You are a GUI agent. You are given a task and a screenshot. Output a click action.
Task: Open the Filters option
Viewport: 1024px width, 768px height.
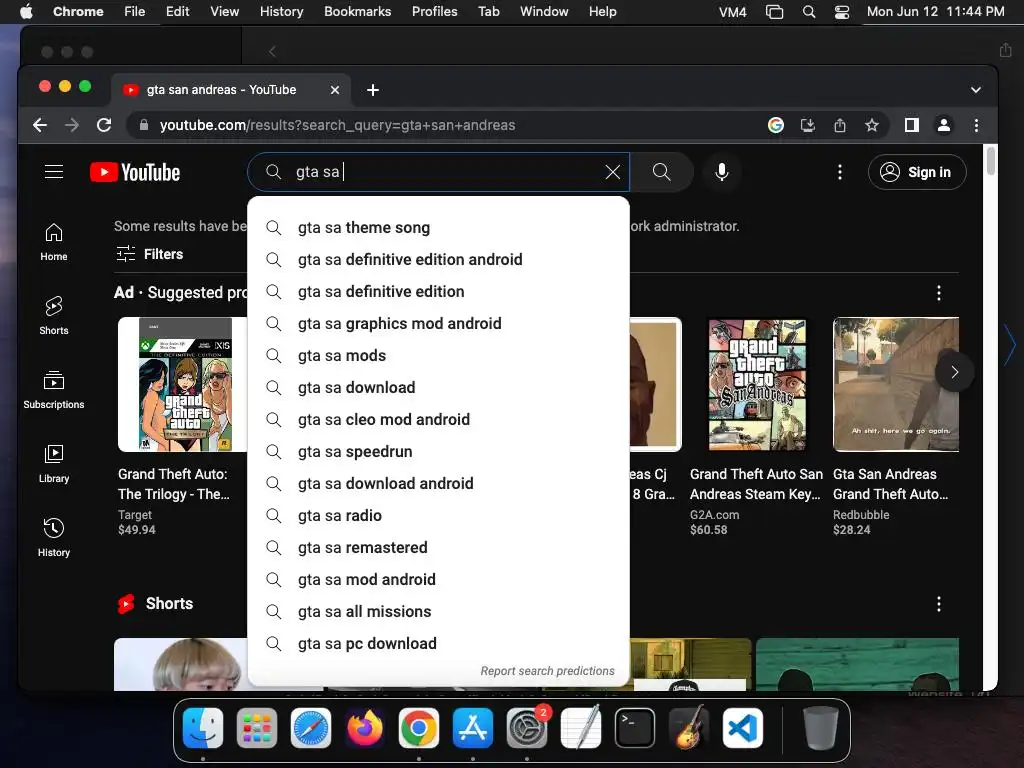[150, 254]
